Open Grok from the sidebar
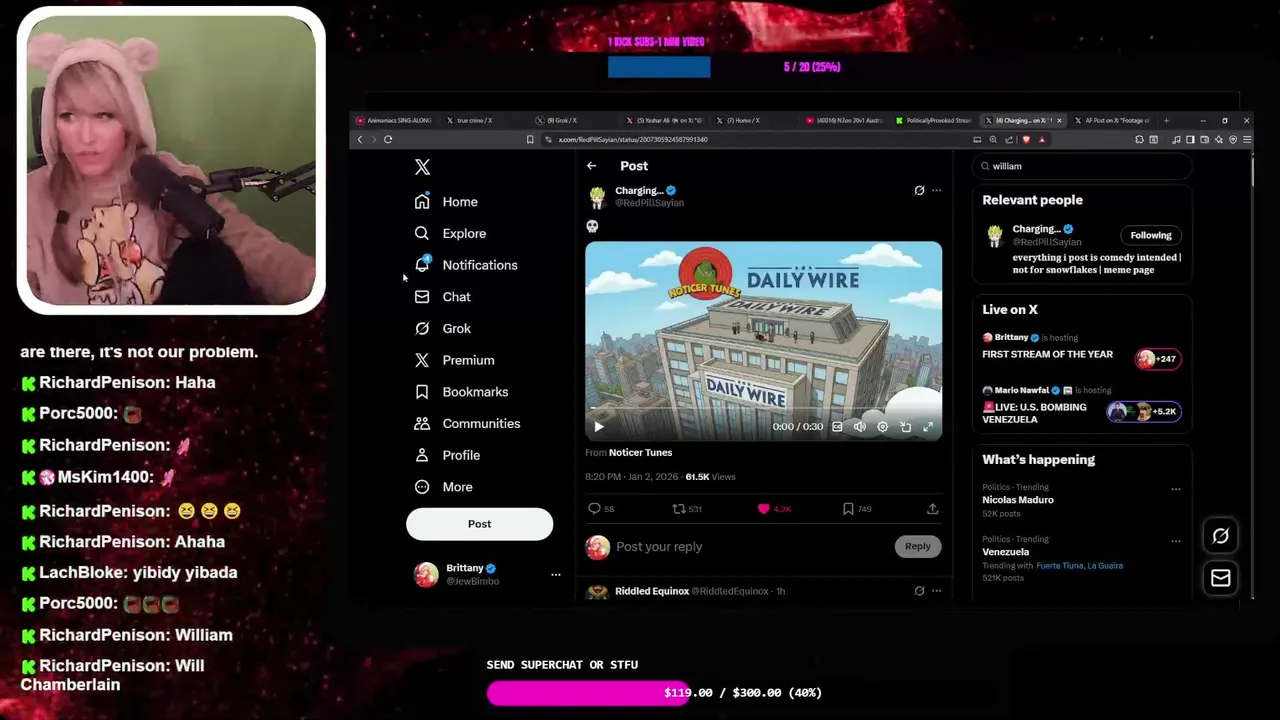1280x720 pixels. tap(442, 328)
